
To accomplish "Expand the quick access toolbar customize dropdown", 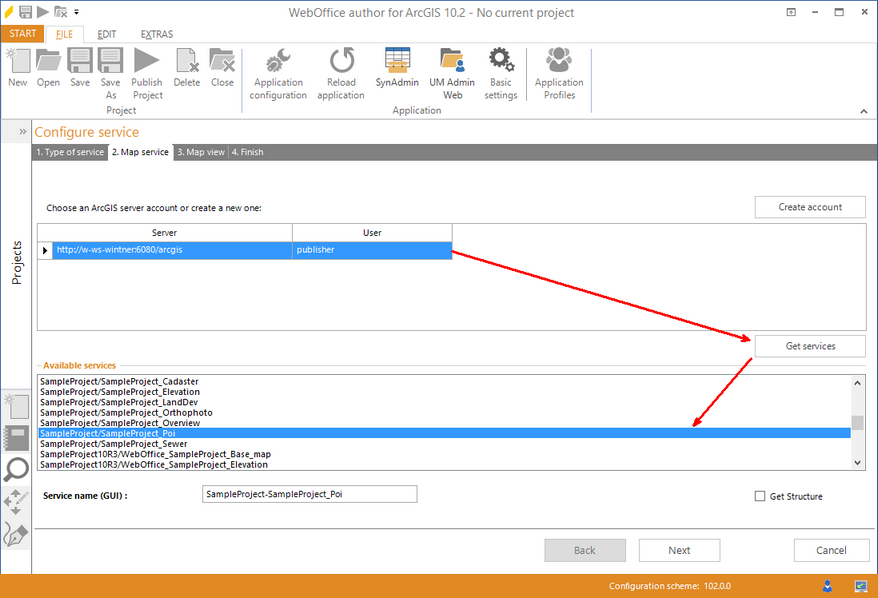I will [x=77, y=11].
